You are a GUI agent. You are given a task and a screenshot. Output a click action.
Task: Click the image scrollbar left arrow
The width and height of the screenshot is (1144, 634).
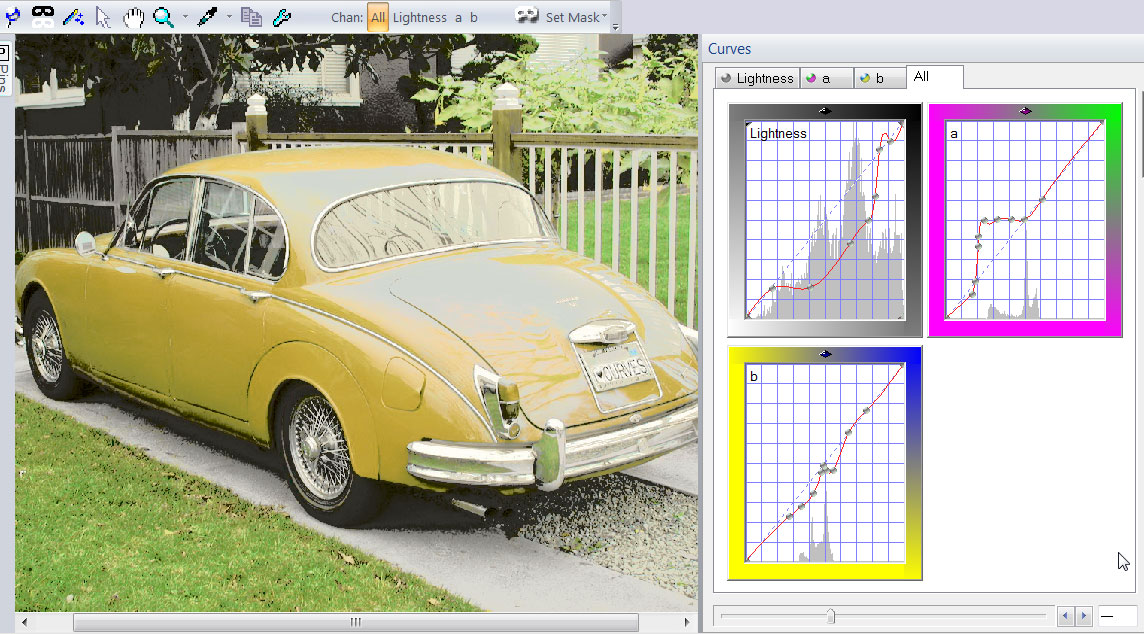coord(25,622)
